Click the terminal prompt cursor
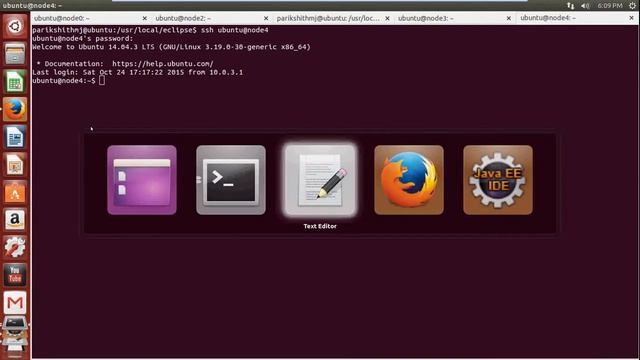 click(102, 81)
